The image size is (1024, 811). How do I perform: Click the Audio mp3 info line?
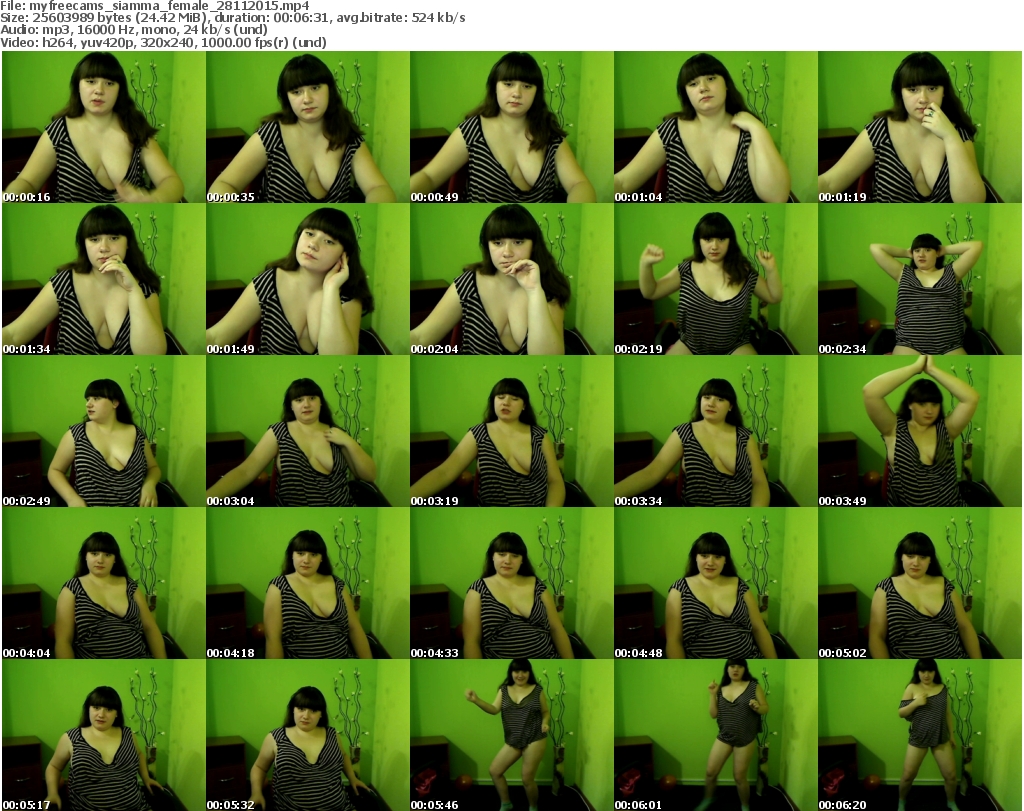click(134, 30)
